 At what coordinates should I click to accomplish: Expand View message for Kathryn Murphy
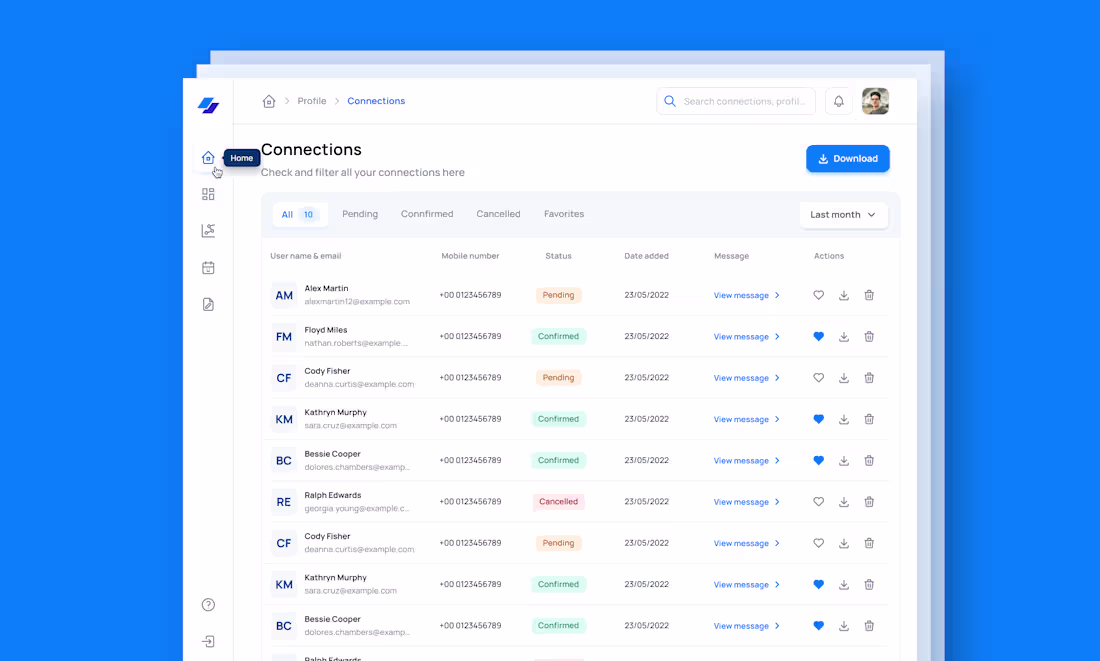pyautogui.click(x=741, y=419)
